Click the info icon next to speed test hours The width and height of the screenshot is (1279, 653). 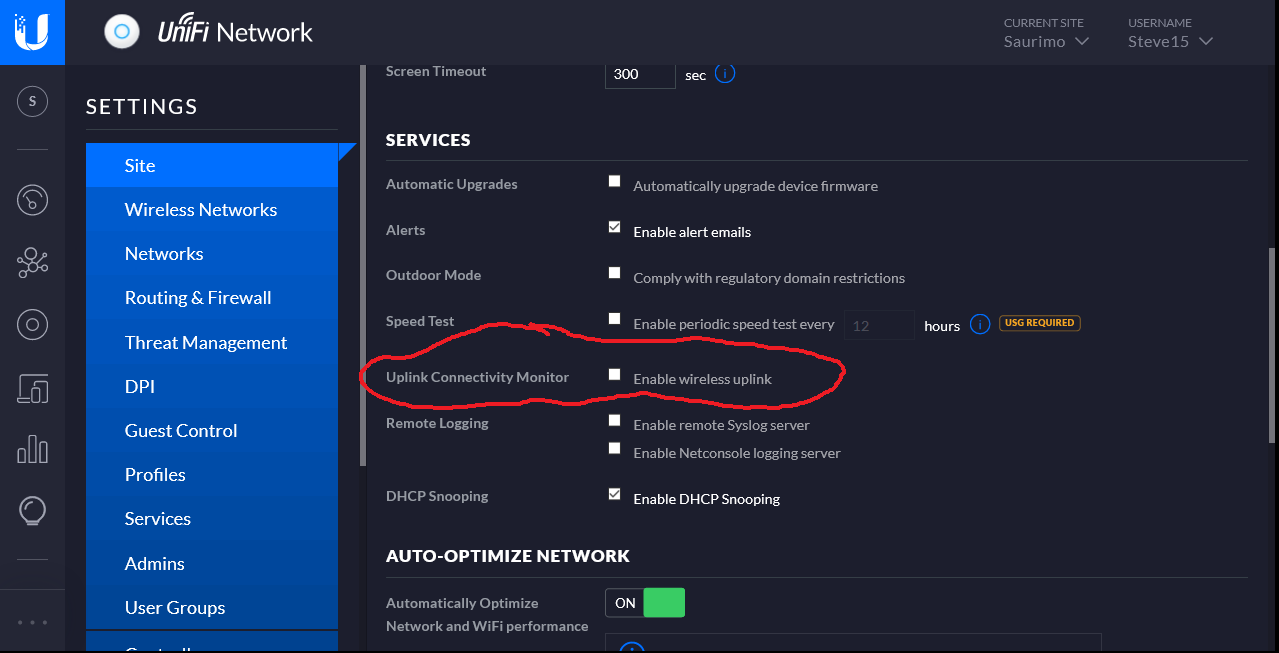tap(980, 325)
